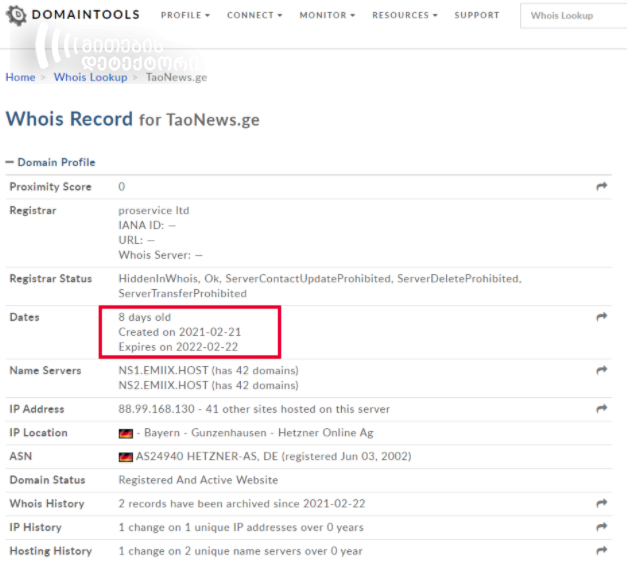Click share arrow in IP History row
Screen dimensions: 627x563
[x=601, y=527]
